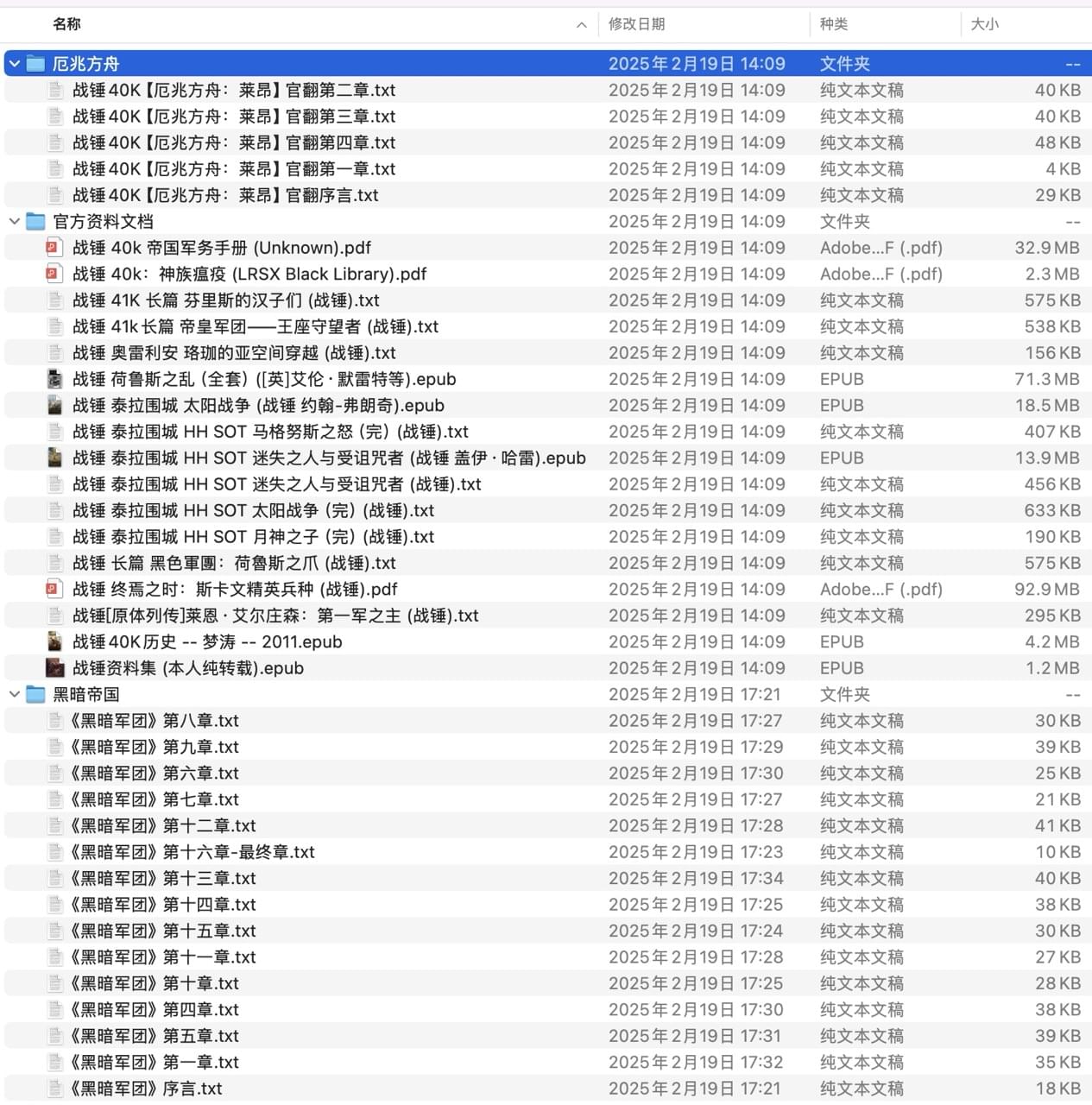The width and height of the screenshot is (1092, 1105).
Task: Click the EPUB cover icon for 战锤资料集
Action: [54, 668]
